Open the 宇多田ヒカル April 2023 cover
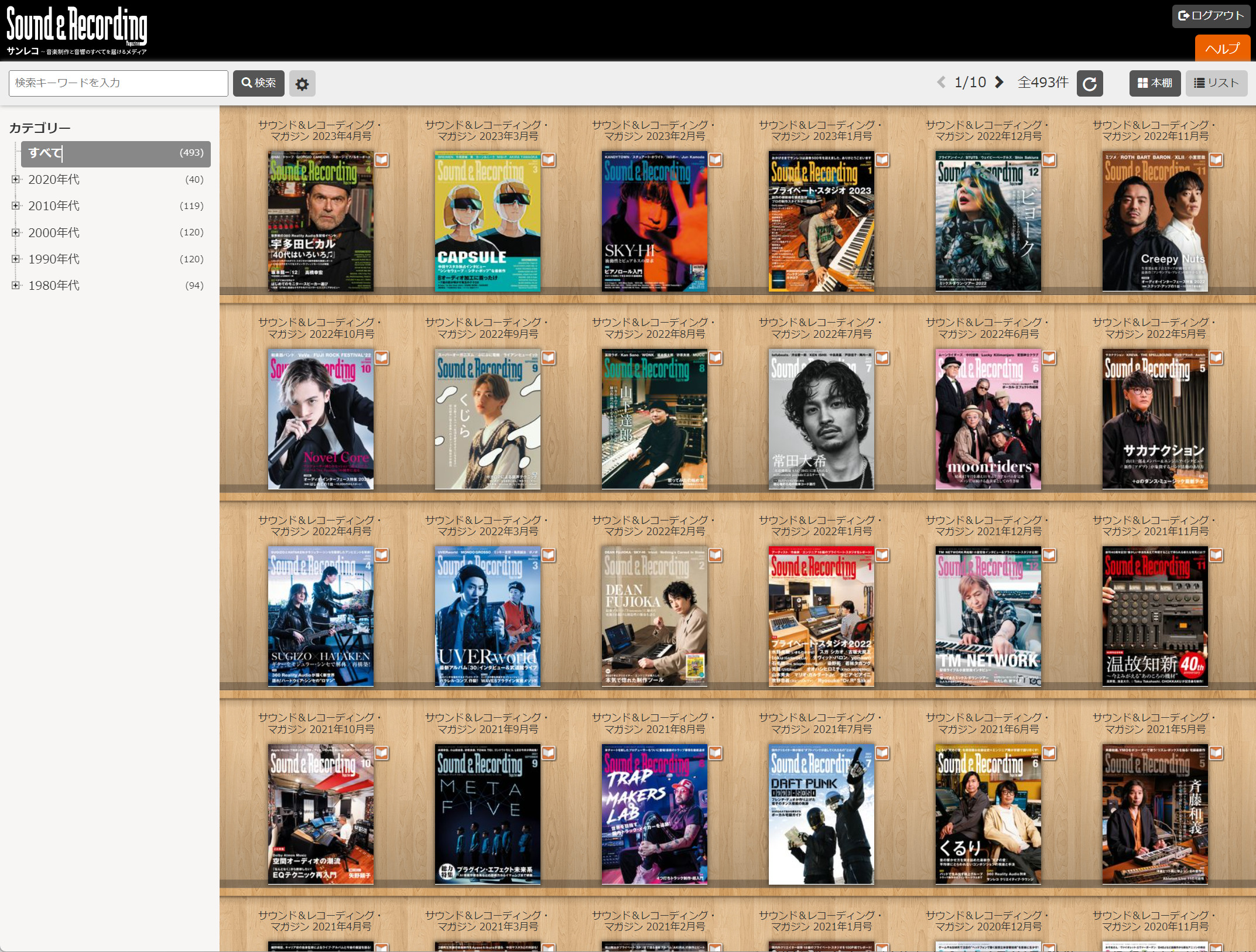 [x=321, y=221]
